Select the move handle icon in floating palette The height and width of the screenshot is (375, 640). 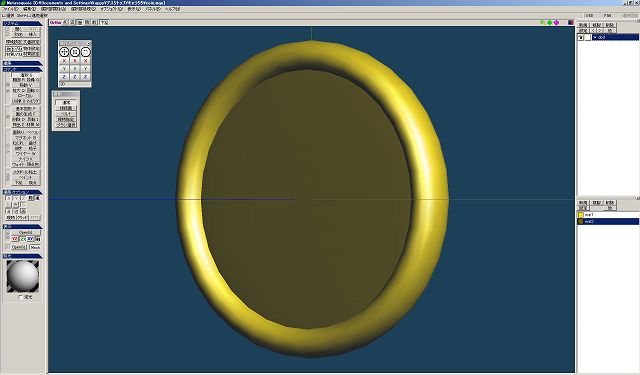tap(64, 52)
